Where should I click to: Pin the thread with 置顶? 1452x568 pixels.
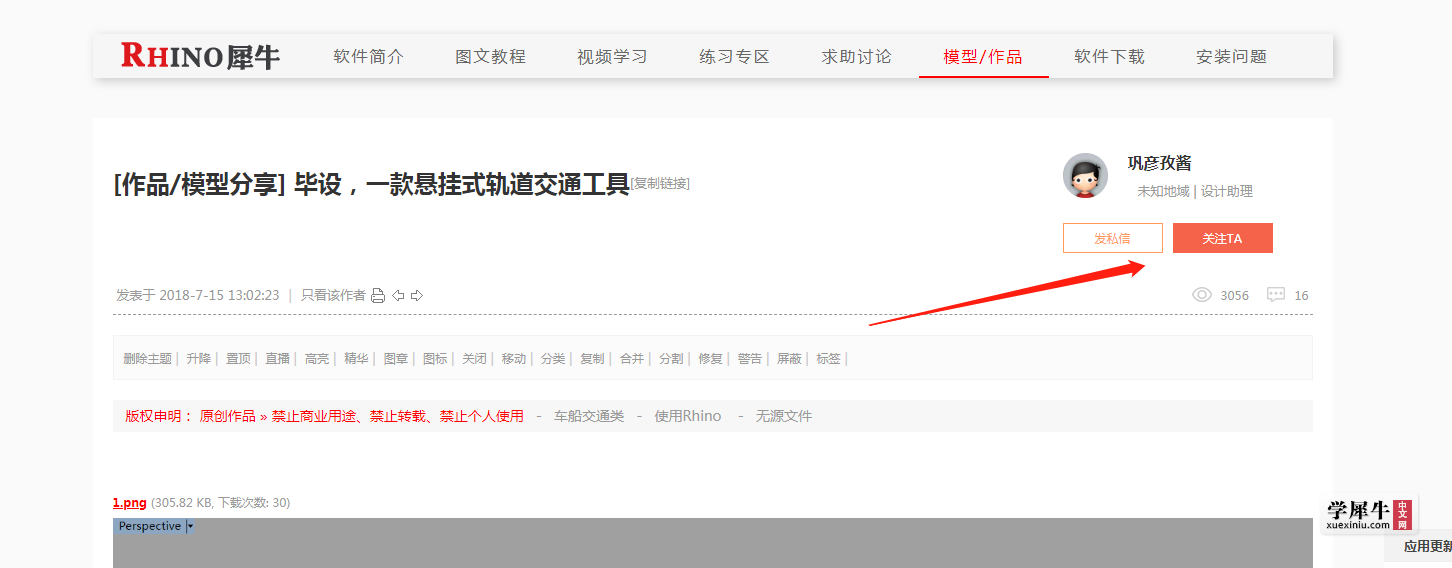(x=238, y=358)
